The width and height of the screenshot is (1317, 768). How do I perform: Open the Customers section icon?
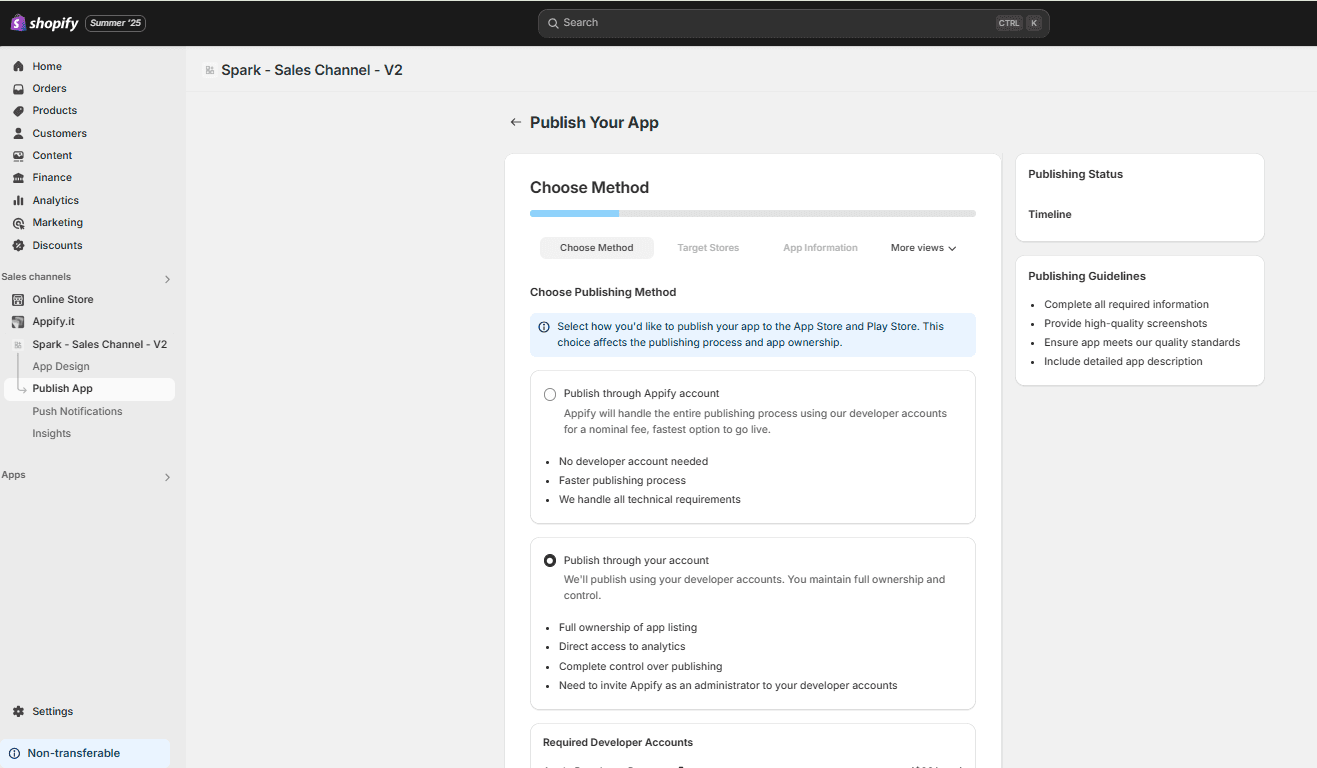pyautogui.click(x=18, y=133)
